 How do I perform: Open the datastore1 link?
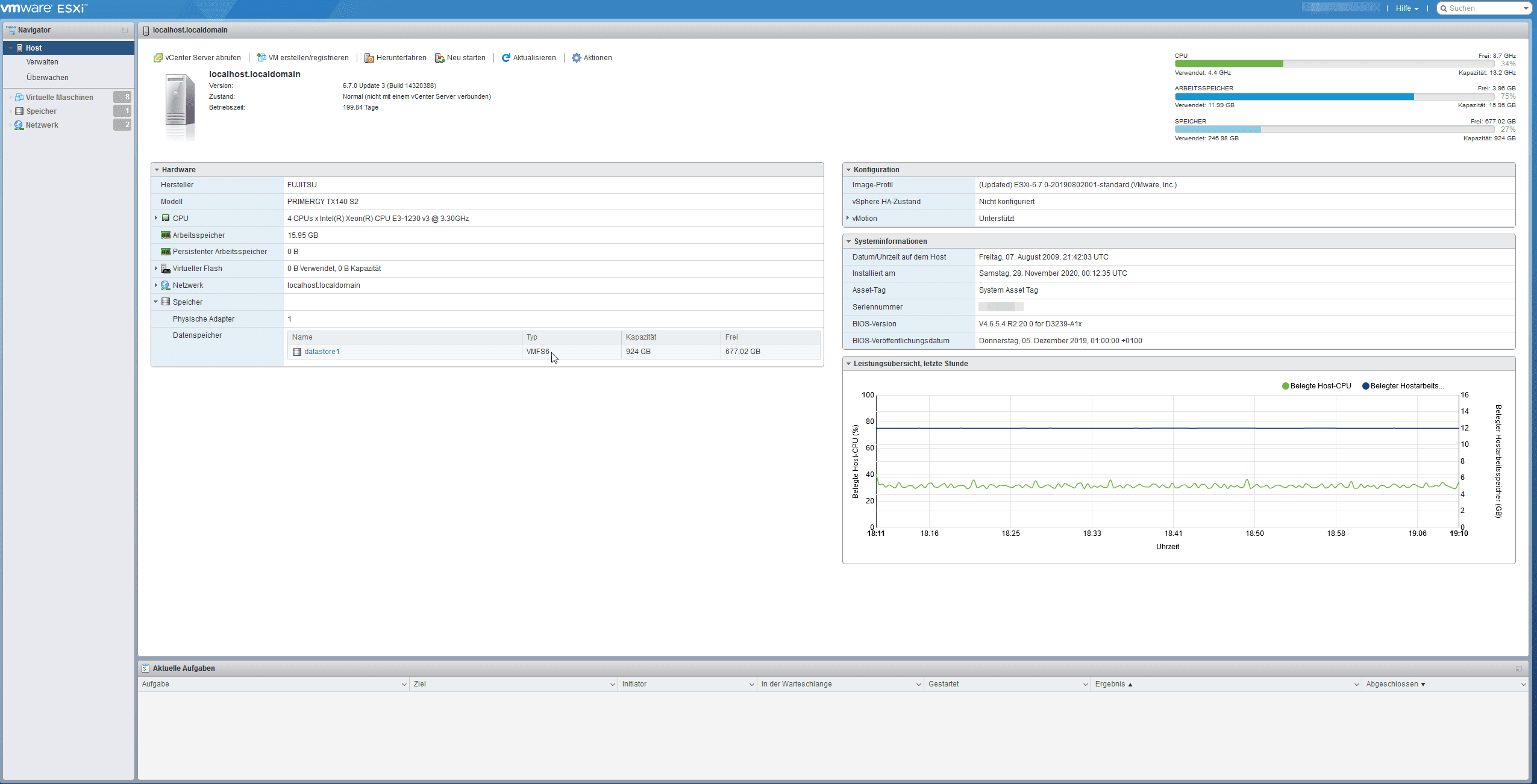pos(322,352)
